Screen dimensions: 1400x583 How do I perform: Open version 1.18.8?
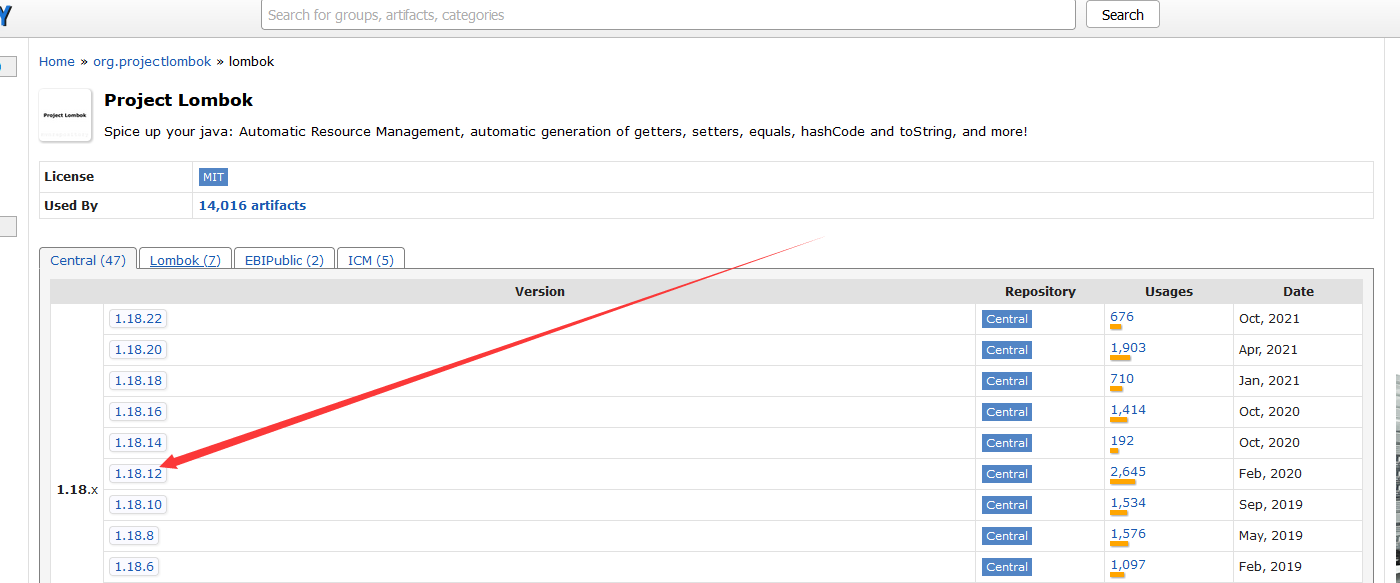click(134, 536)
